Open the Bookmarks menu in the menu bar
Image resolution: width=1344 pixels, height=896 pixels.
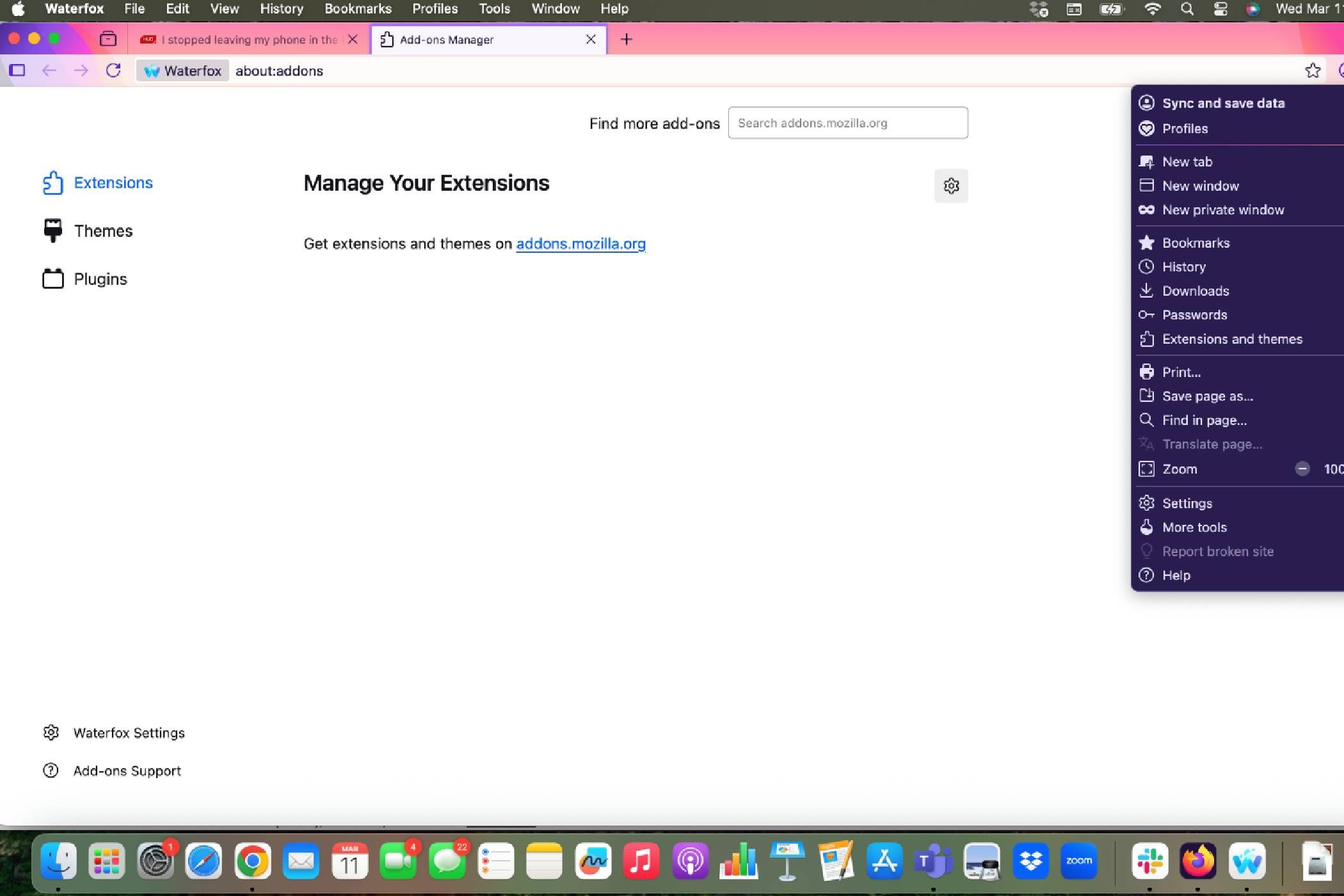tap(358, 9)
